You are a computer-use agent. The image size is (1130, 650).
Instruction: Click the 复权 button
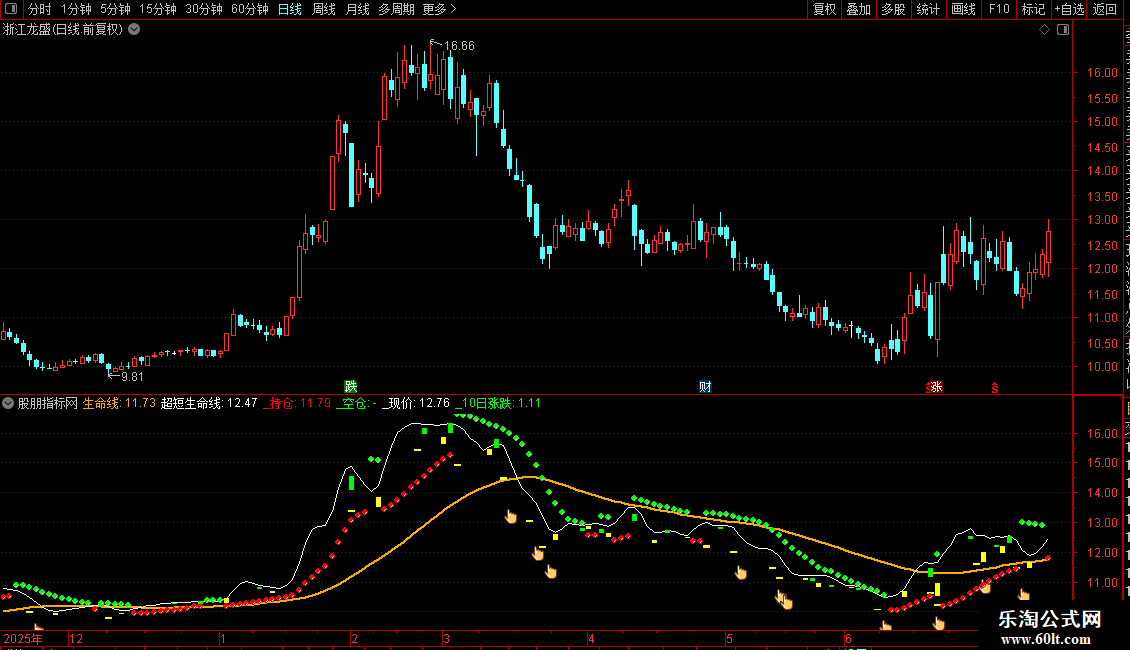[824, 9]
